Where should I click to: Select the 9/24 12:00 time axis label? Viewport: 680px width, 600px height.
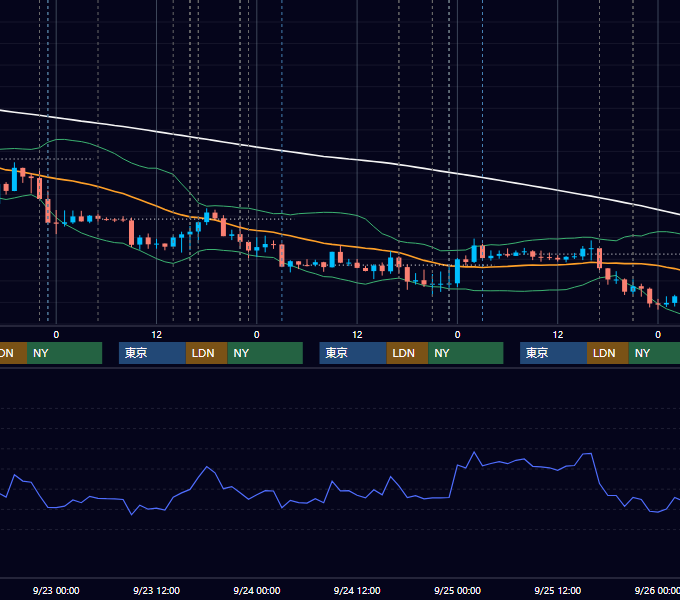357,590
